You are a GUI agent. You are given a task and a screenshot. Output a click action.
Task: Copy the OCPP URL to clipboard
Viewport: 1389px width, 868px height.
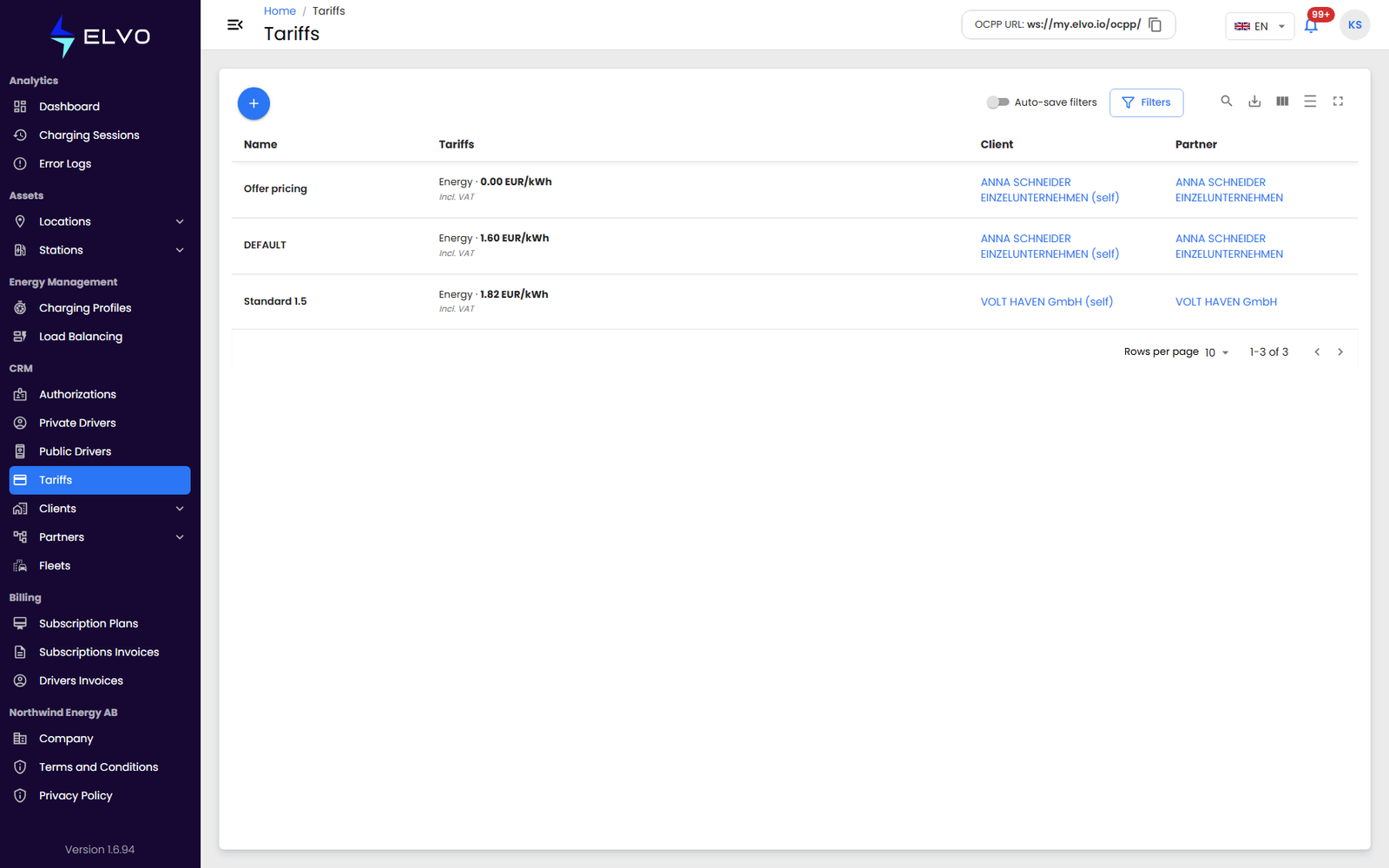coord(1155,25)
